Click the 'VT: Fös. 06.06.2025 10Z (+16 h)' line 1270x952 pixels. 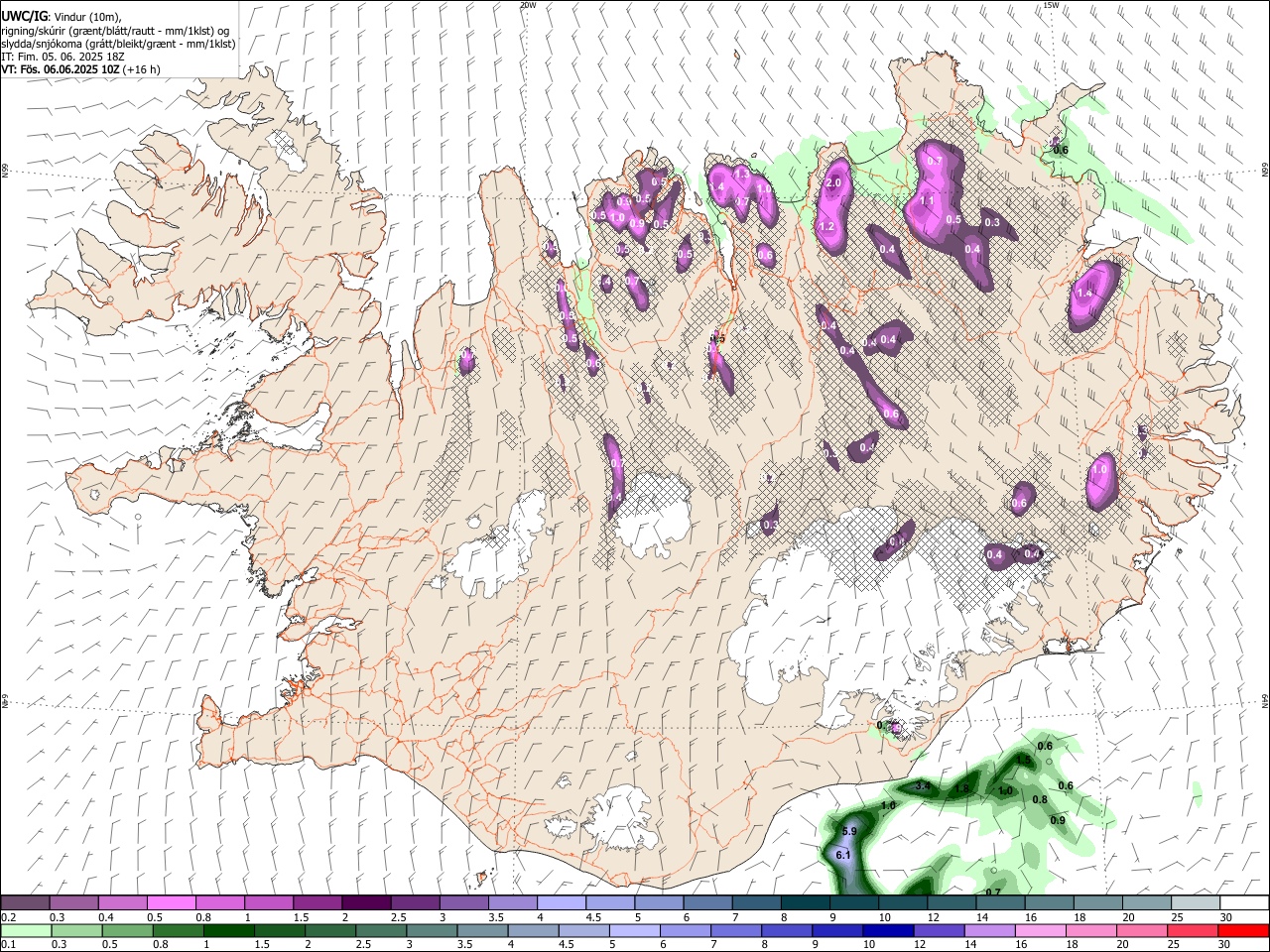point(80,69)
